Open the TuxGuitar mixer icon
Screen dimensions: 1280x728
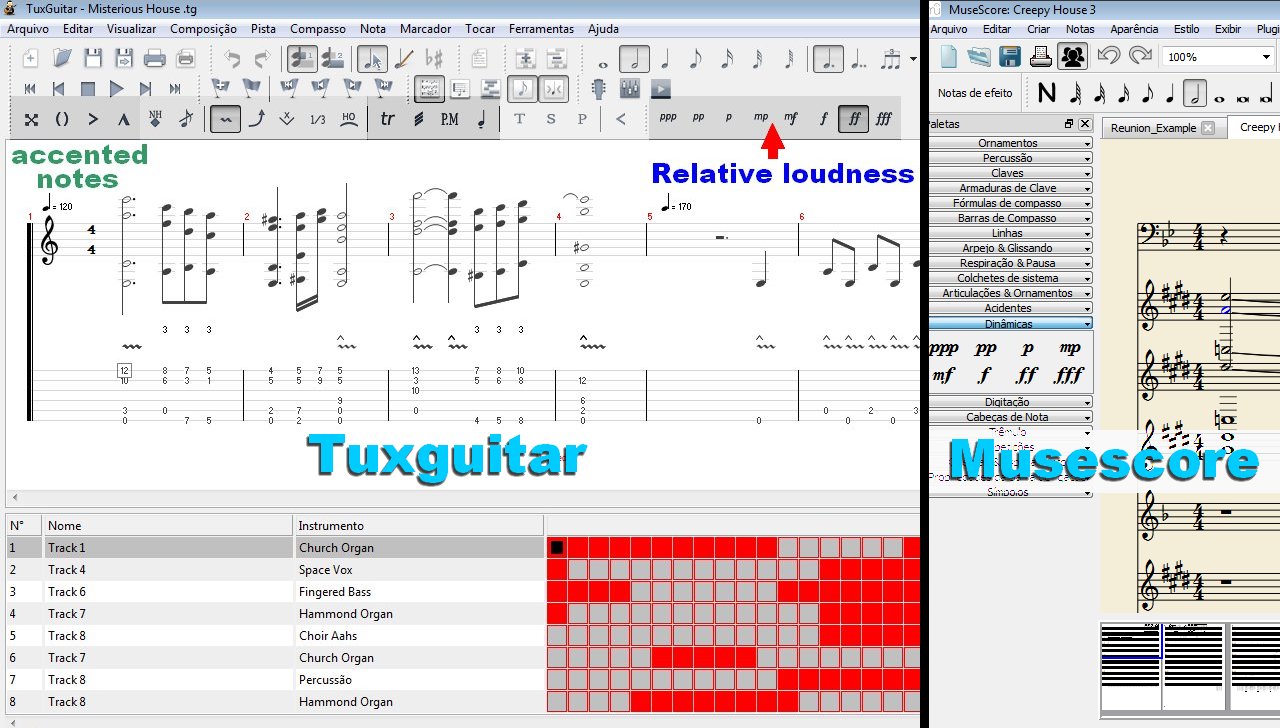629,89
